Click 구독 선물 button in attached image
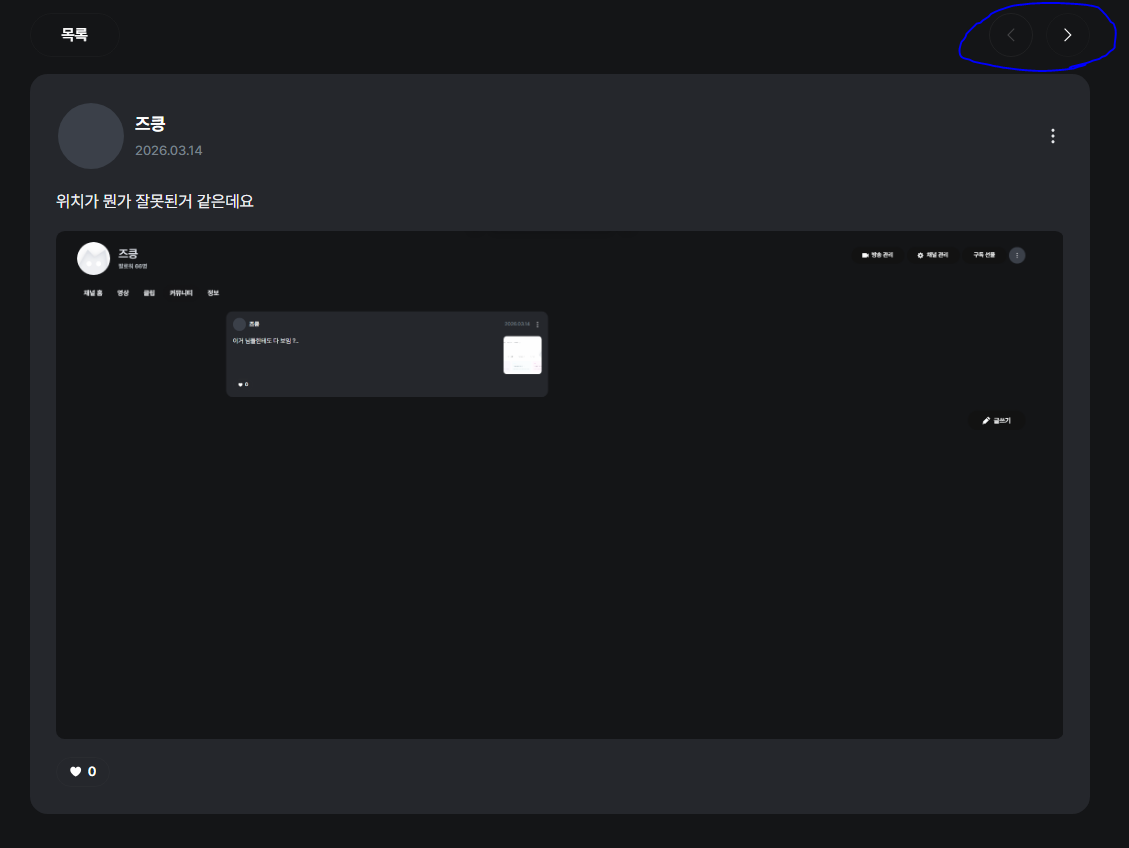This screenshot has width=1129, height=848. pyautogui.click(x=984, y=255)
